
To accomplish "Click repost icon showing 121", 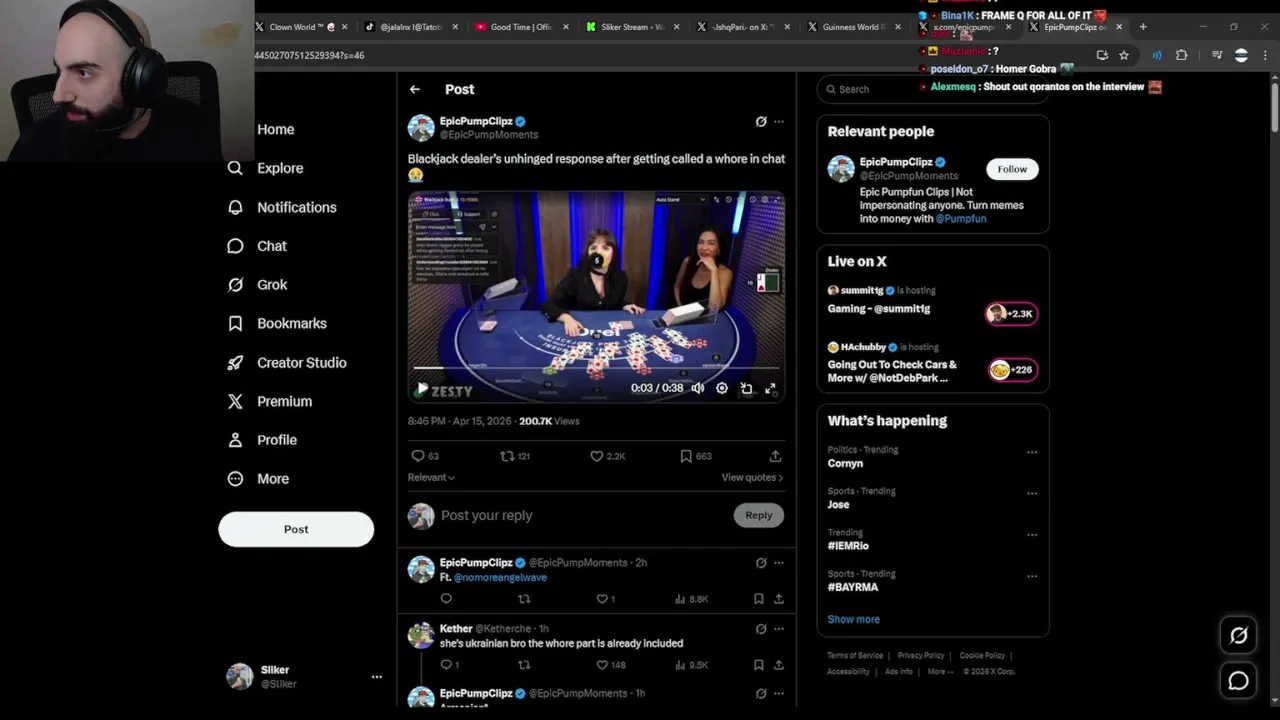I will coord(515,456).
